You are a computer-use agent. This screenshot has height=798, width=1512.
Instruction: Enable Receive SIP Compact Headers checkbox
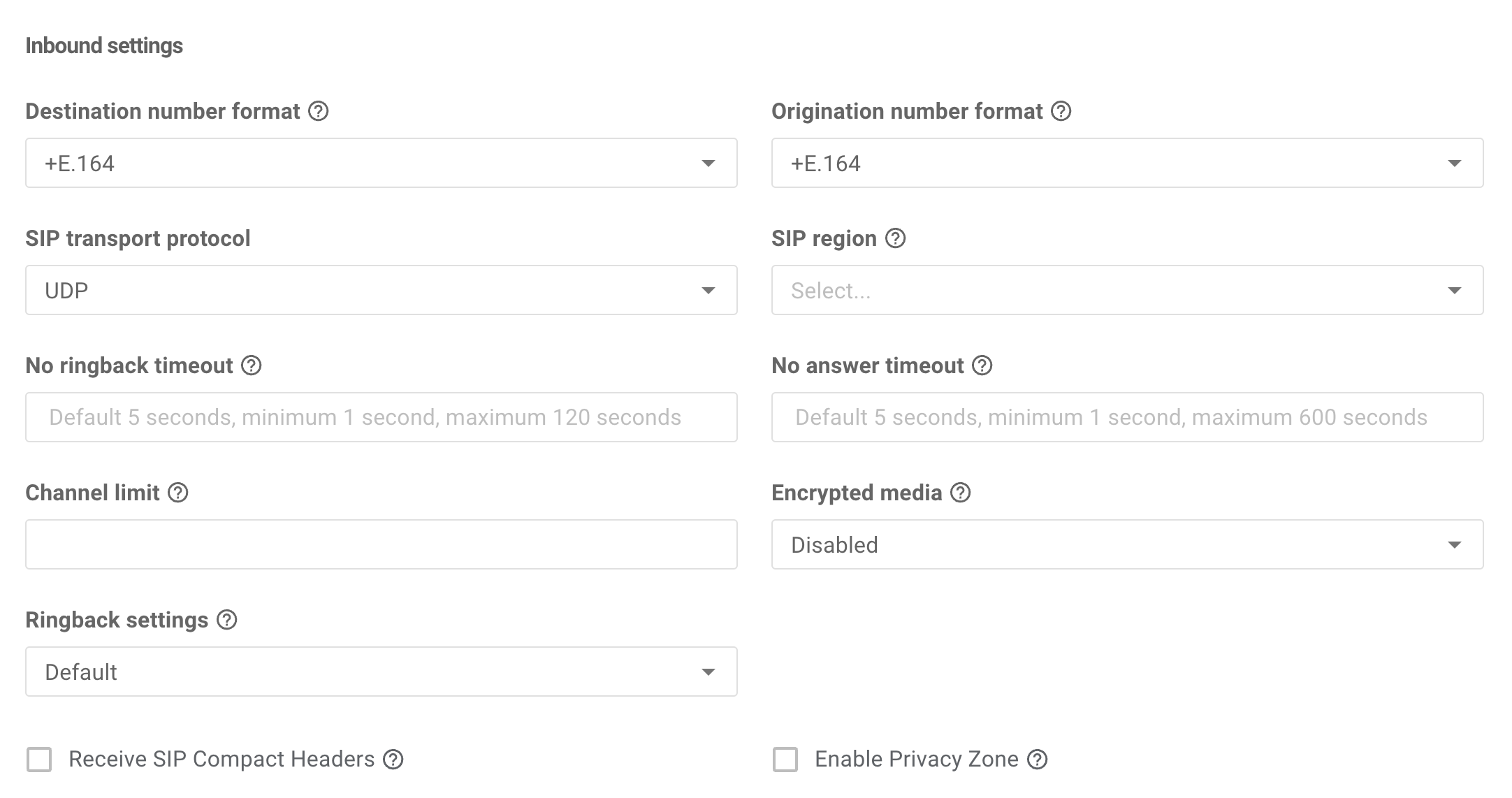pos(39,760)
